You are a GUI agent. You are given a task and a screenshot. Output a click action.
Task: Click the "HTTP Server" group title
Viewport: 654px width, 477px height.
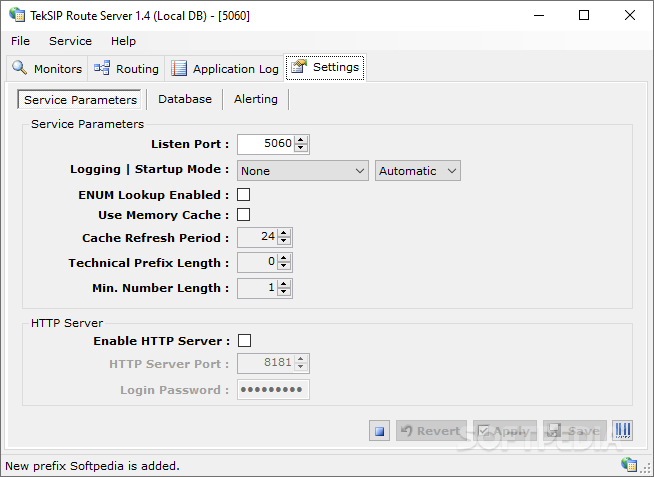(67, 323)
